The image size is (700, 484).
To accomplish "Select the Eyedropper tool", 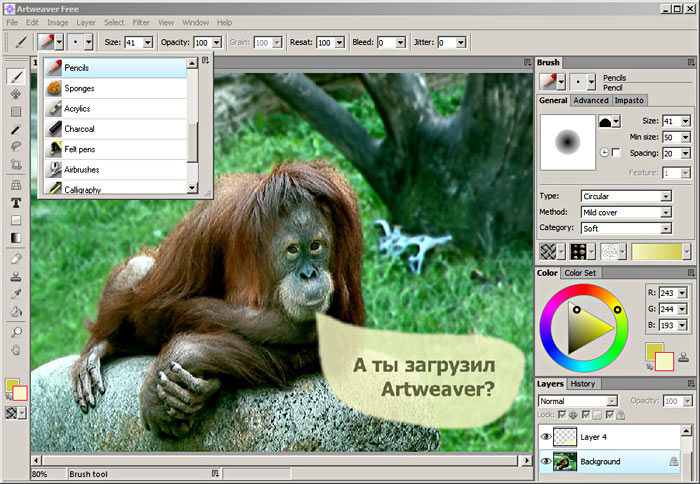I will pyautogui.click(x=16, y=294).
